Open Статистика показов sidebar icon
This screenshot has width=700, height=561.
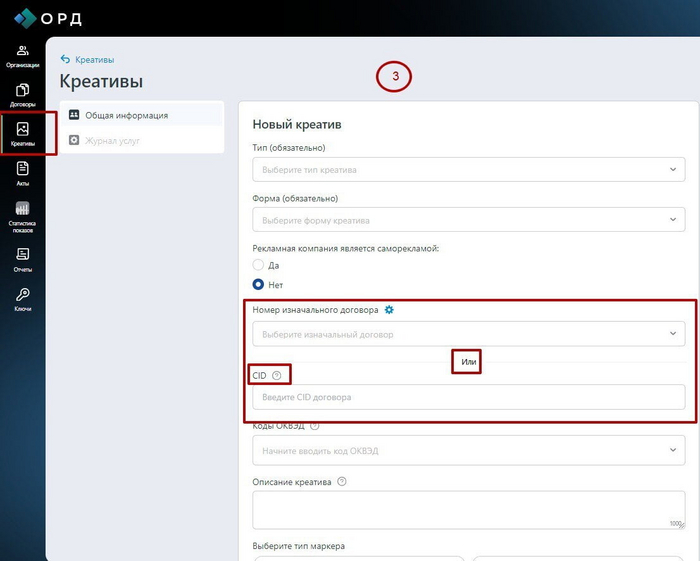[x=22, y=214]
